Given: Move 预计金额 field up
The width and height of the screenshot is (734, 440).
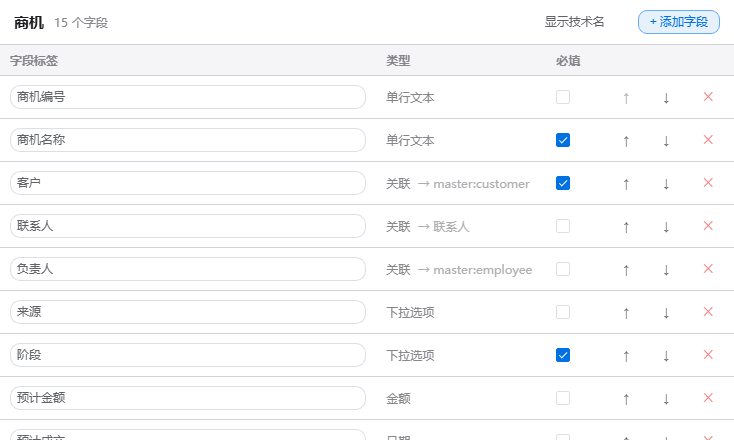Looking at the screenshot, I should (x=626, y=399).
